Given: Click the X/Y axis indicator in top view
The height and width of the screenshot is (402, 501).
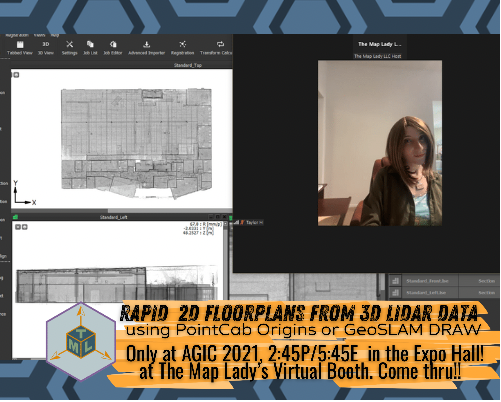Looking at the screenshot, I should point(24,193).
